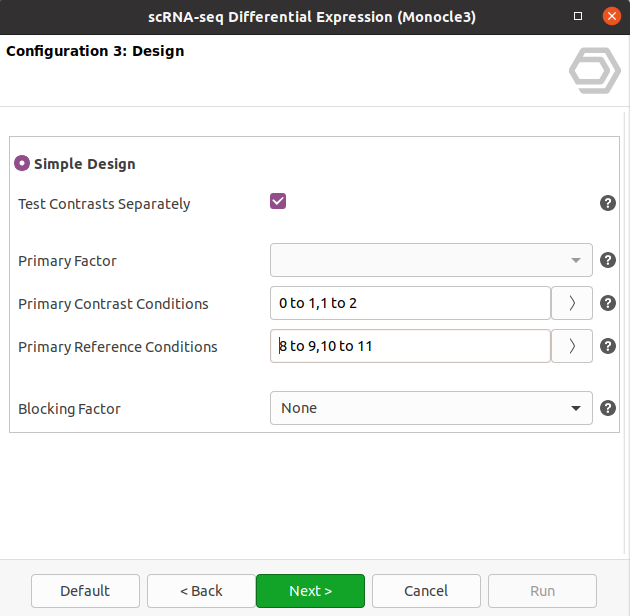Open help for Primary Contrast Conditions
The width and height of the screenshot is (630, 616).
pos(608,303)
